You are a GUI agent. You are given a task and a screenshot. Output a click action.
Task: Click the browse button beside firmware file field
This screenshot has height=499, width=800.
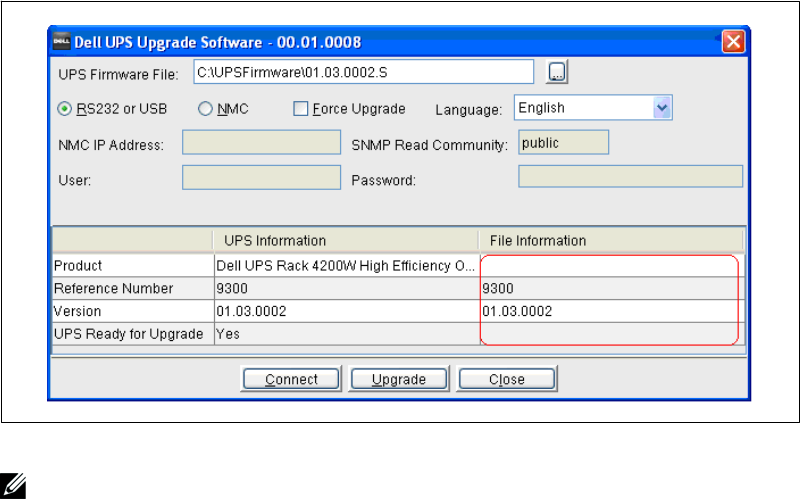557,72
